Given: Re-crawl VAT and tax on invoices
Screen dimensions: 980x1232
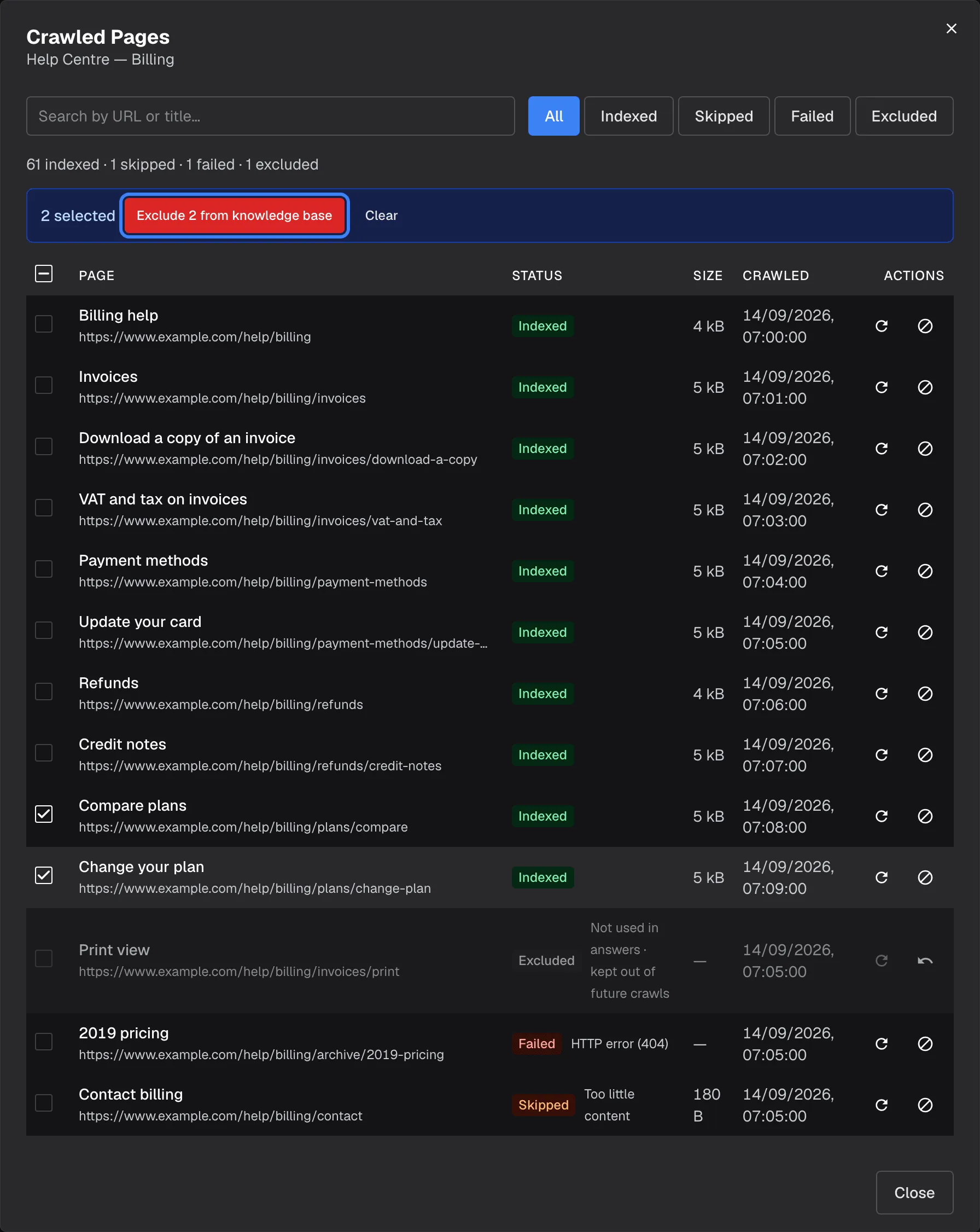Looking at the screenshot, I should (x=881, y=509).
